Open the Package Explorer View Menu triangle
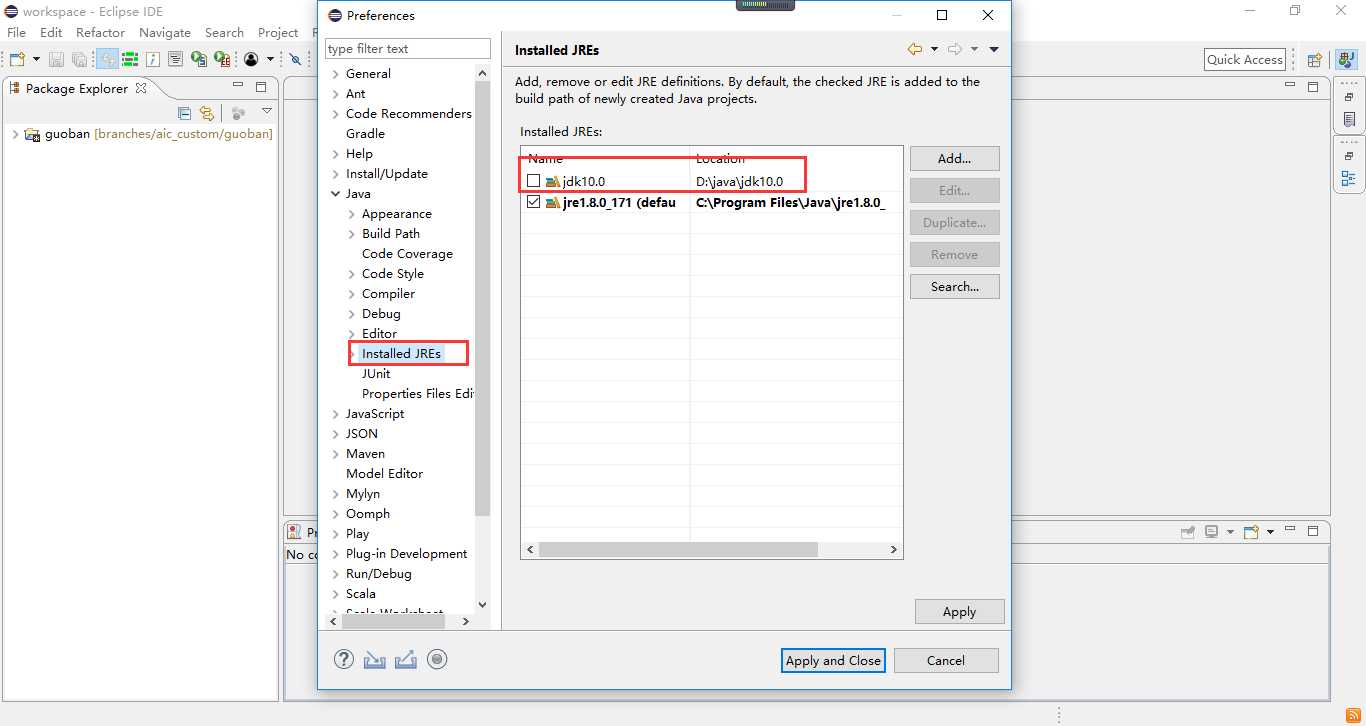Image resolution: width=1366 pixels, height=726 pixels. coord(266,111)
